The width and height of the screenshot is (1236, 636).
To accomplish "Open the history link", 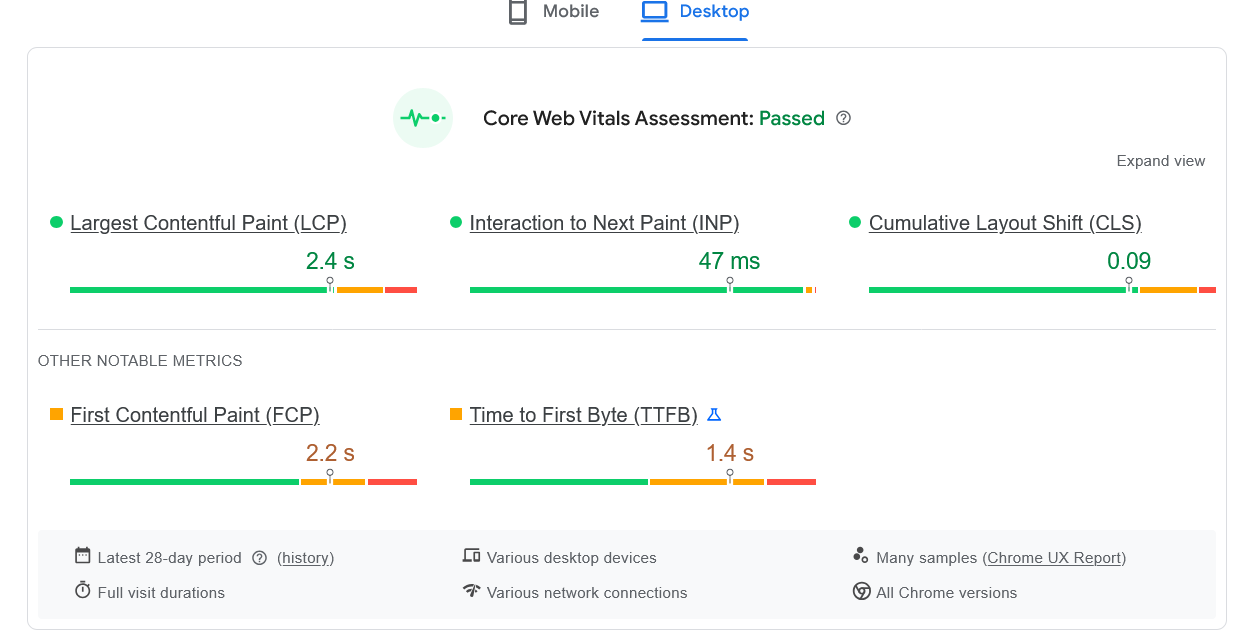I will [305, 558].
